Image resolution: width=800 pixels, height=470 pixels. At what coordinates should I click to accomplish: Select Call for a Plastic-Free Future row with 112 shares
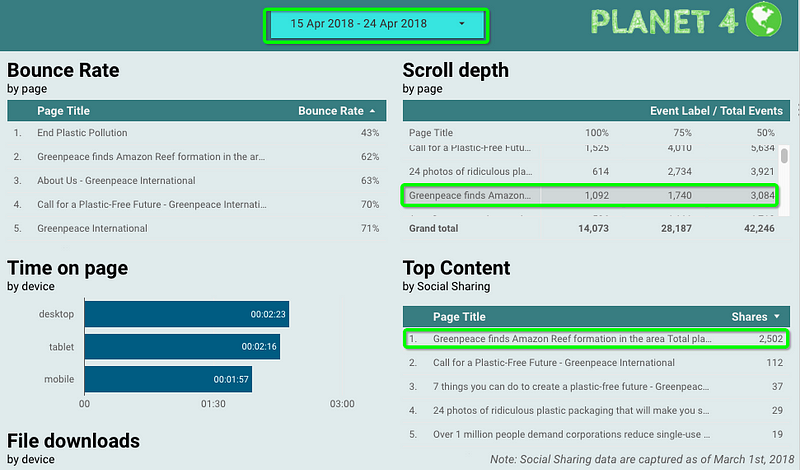coord(596,363)
